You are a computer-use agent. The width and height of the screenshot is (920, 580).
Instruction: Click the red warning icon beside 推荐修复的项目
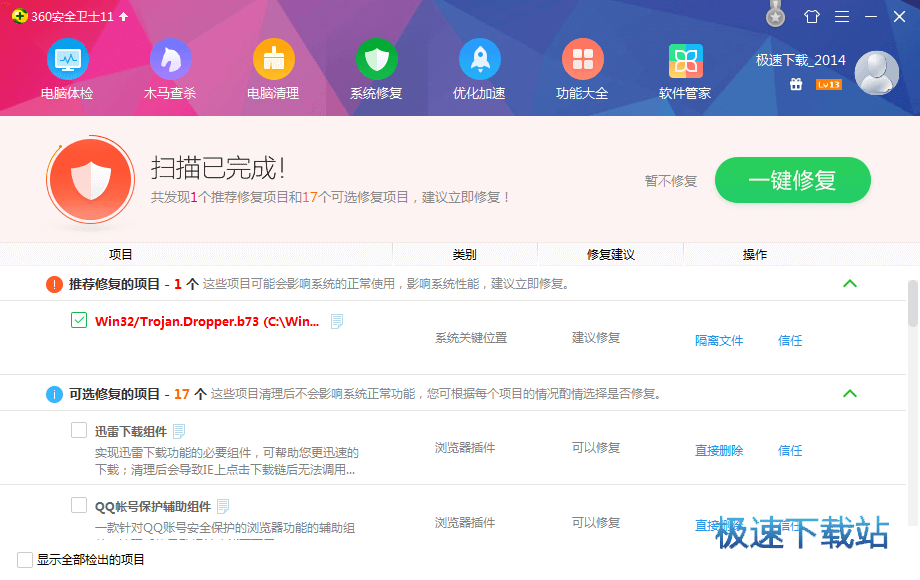click(54, 284)
